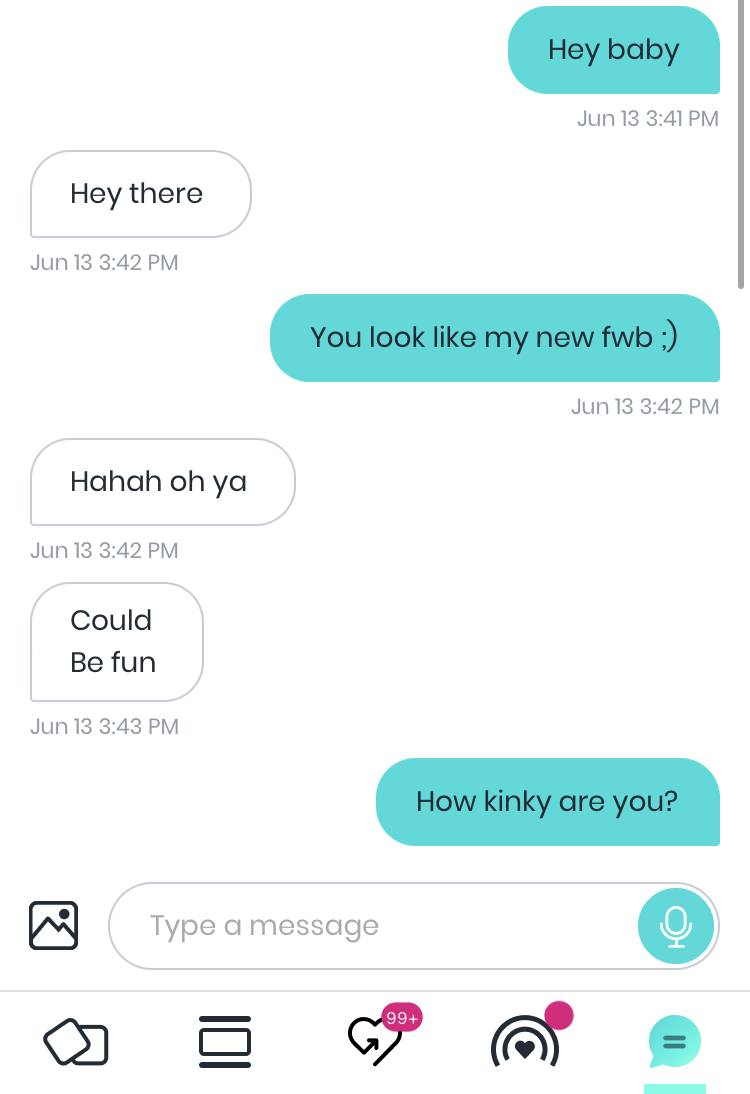
Task: Open the swipe cards tab icon
Action: tap(76, 1042)
